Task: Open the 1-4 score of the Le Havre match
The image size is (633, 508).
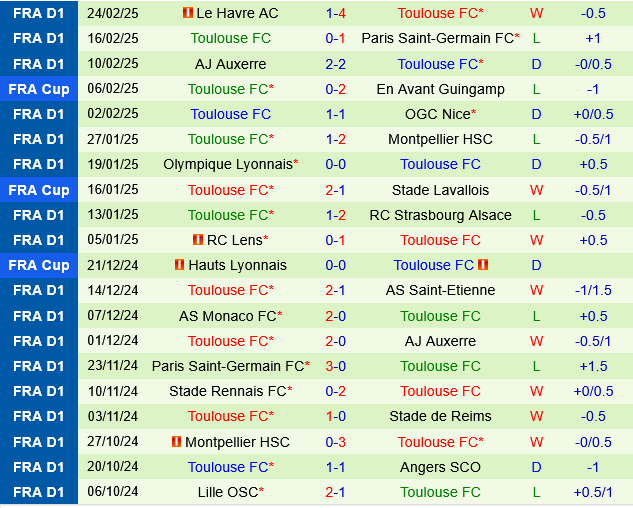Action: point(336,13)
